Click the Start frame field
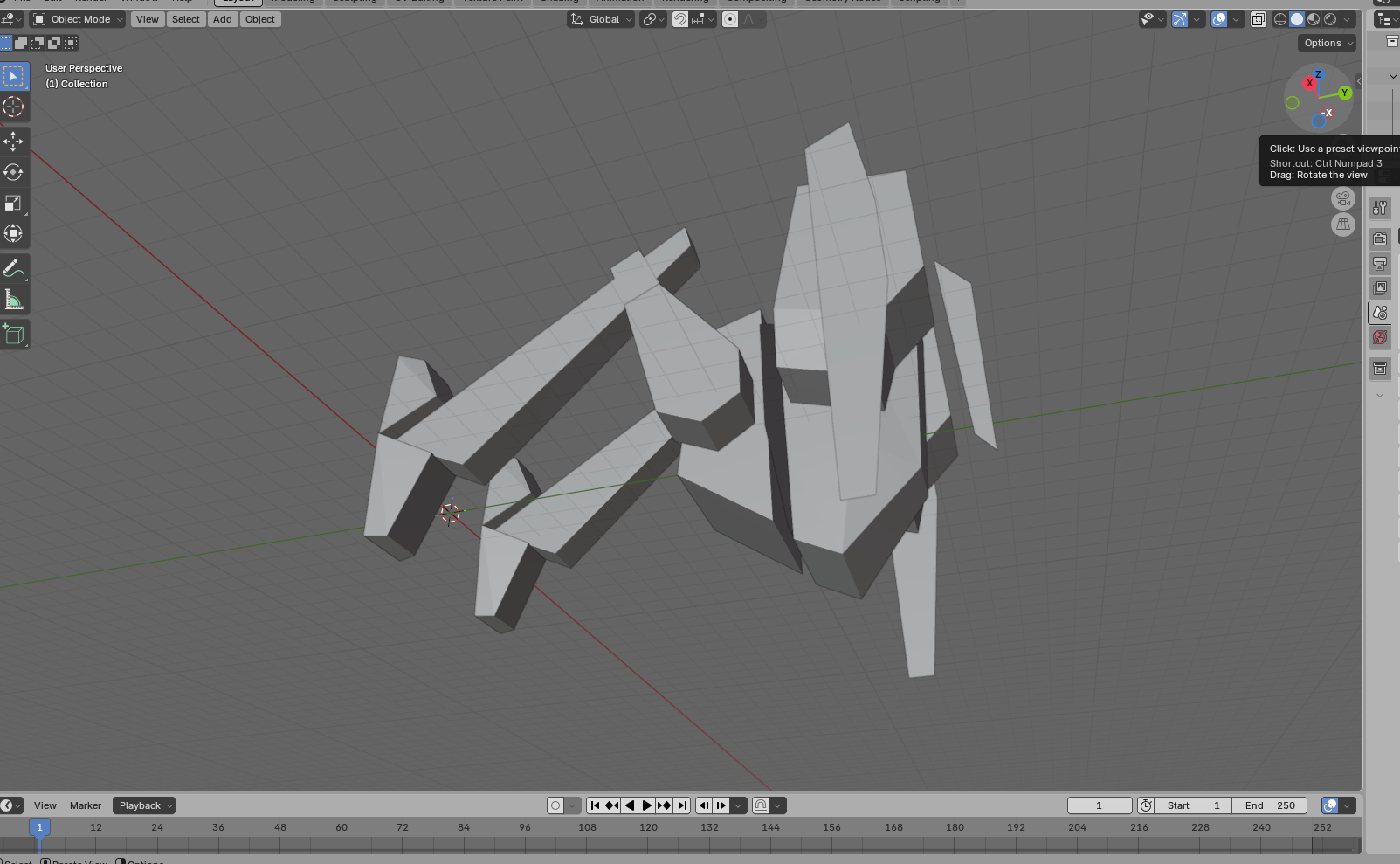This screenshot has height=864, width=1400. pyautogui.click(x=1193, y=805)
